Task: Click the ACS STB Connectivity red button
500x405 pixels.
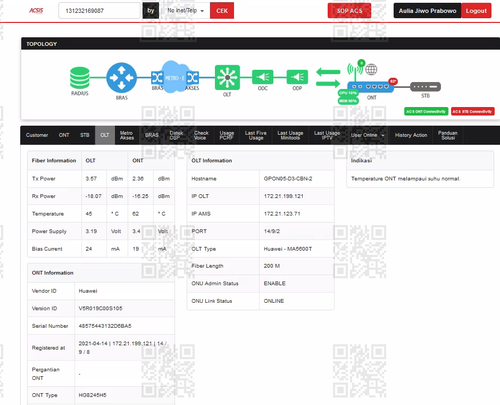Action: (473, 111)
